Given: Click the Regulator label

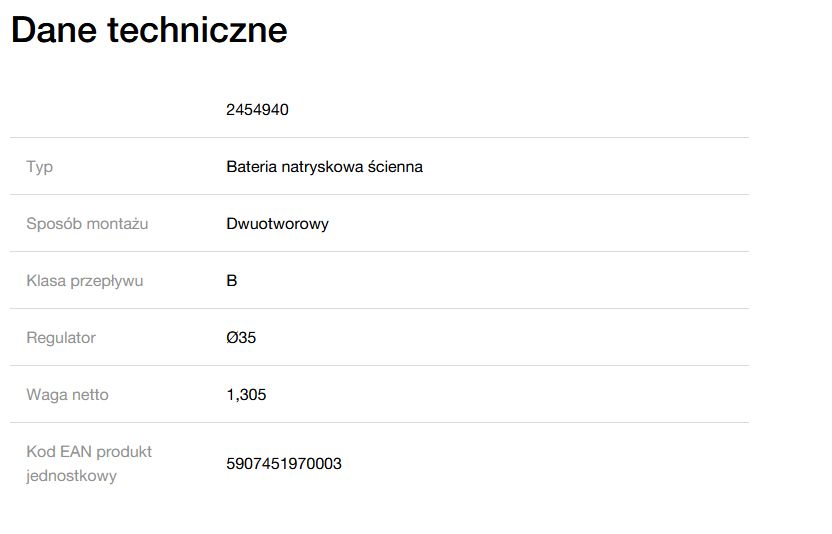Looking at the screenshot, I should tap(61, 338).
